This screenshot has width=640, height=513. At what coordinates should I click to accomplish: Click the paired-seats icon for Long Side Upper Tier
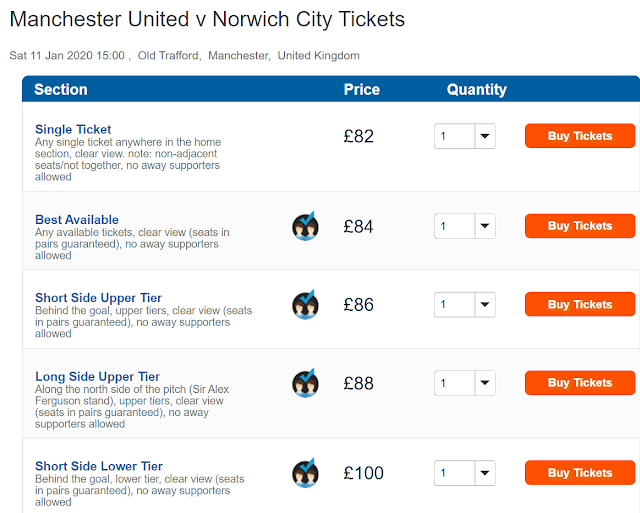tap(305, 383)
